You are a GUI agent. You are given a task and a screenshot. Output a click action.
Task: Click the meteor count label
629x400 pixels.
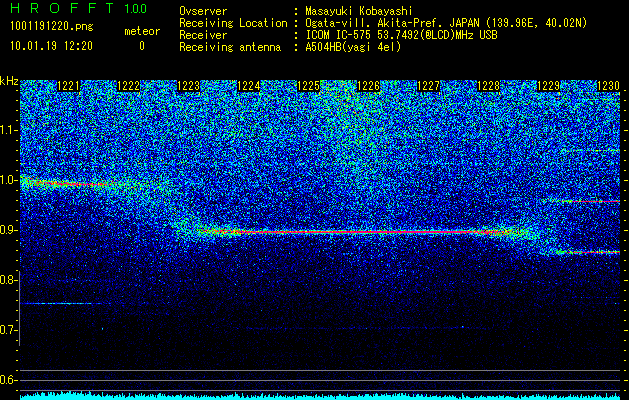coord(142,31)
